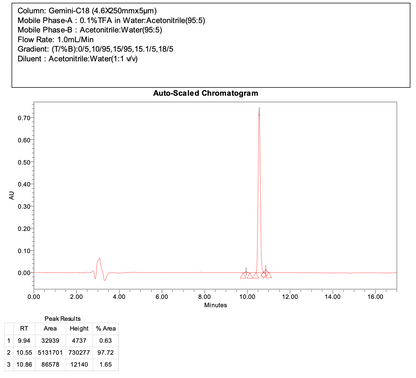Click area value 5131701

(x=50, y=353)
